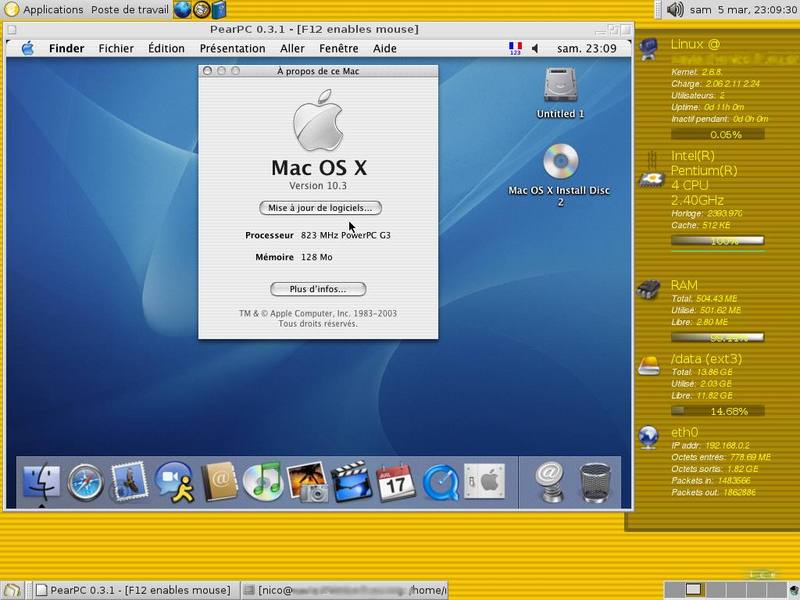Viewport: 800px width, 600px height.
Task: Click the "Tous droits réservés." text
Action: 318,323
